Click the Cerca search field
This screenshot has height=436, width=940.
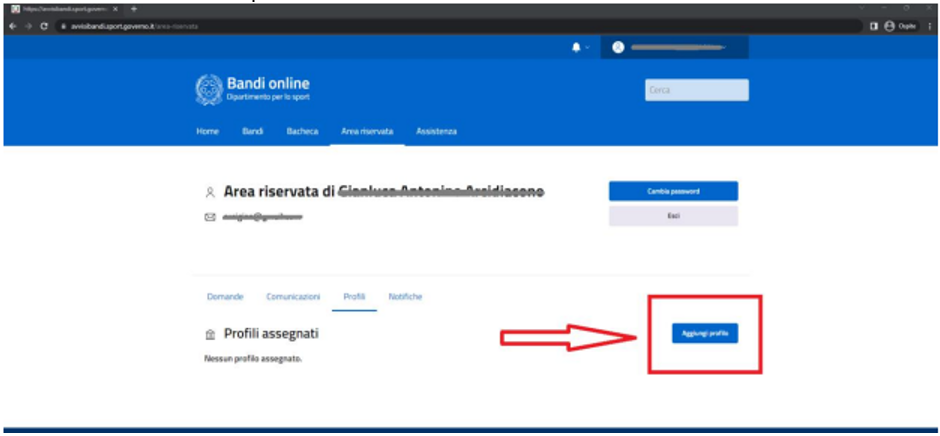click(697, 90)
